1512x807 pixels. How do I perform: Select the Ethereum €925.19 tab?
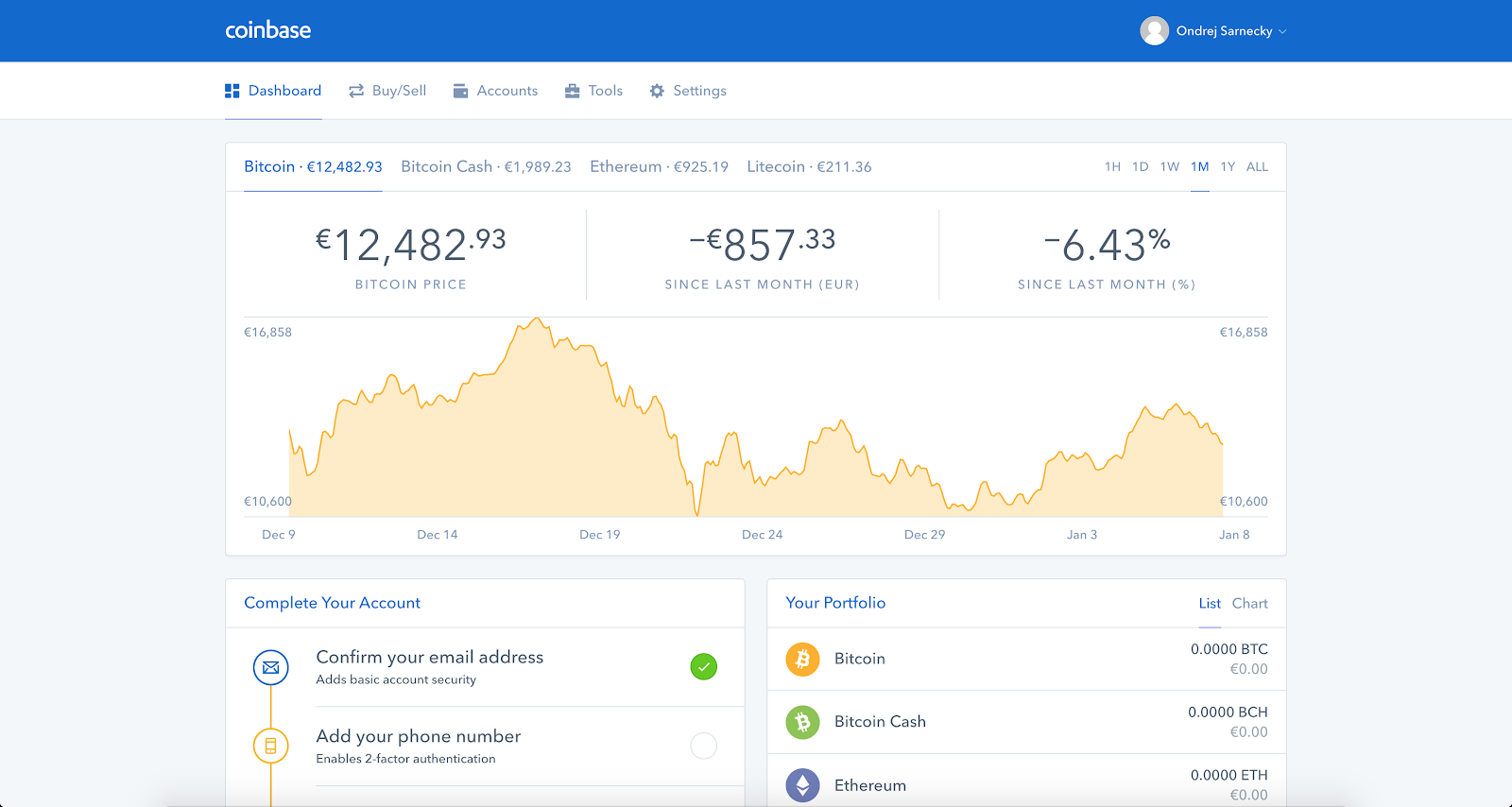pyautogui.click(x=659, y=166)
